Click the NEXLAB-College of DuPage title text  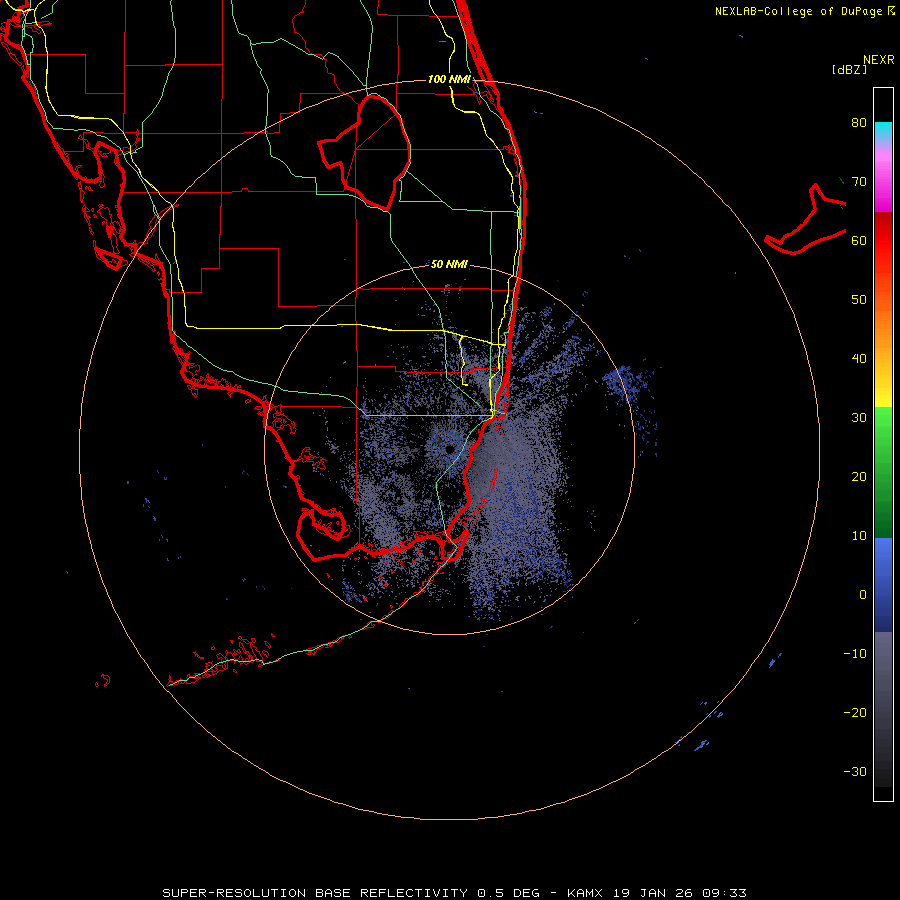pos(800,11)
